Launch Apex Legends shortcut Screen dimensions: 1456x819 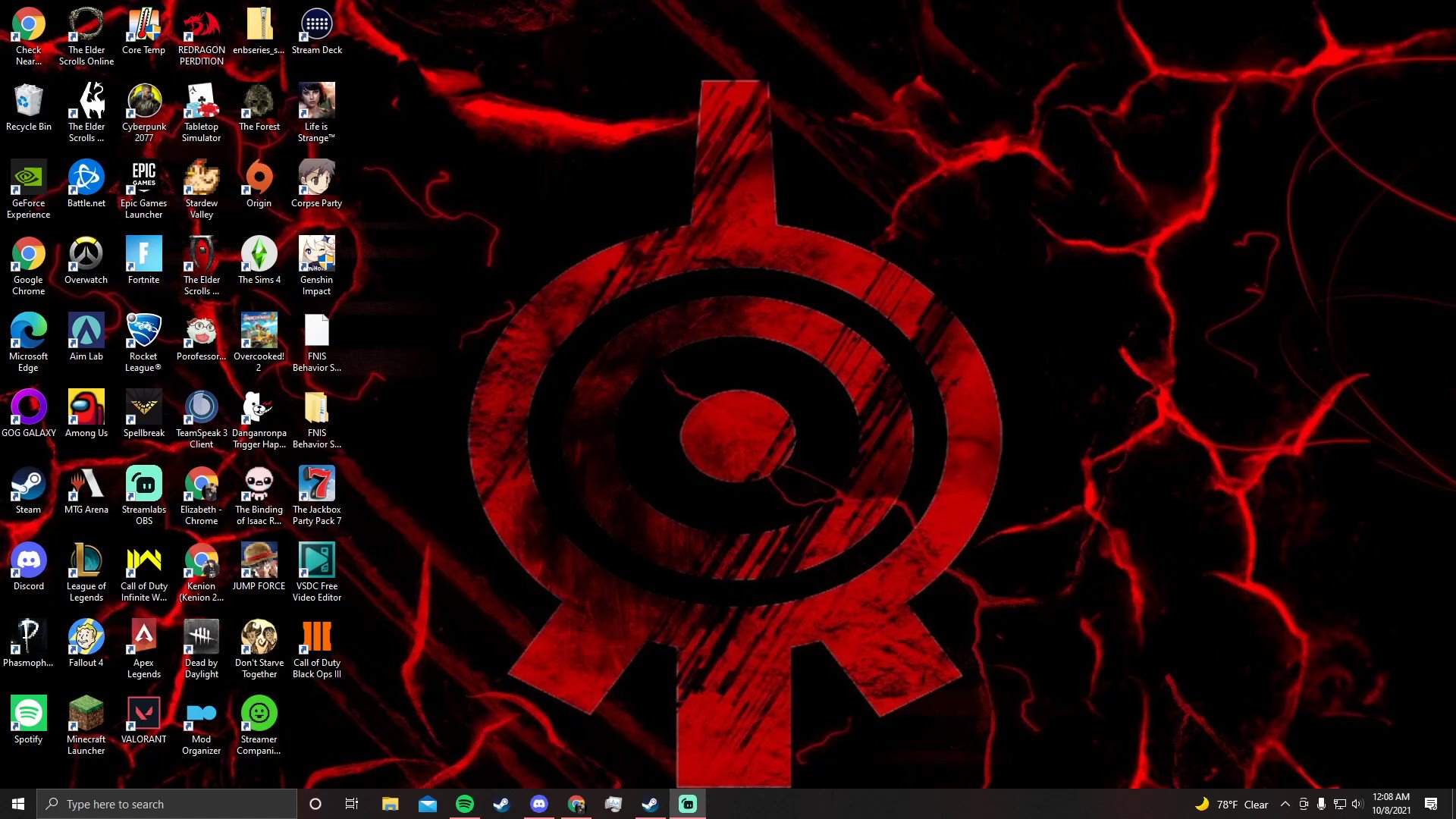pyautogui.click(x=144, y=649)
